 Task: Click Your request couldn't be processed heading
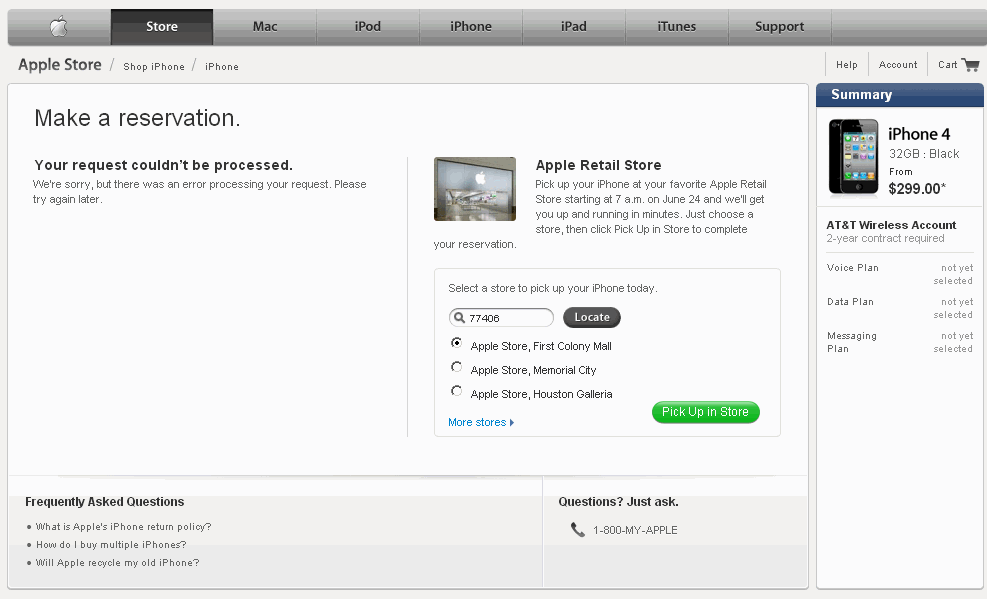point(163,165)
